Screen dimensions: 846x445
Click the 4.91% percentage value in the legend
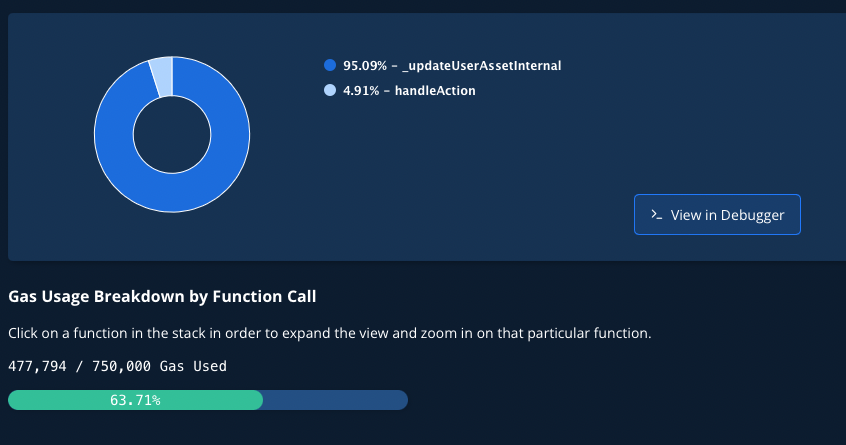tap(361, 91)
